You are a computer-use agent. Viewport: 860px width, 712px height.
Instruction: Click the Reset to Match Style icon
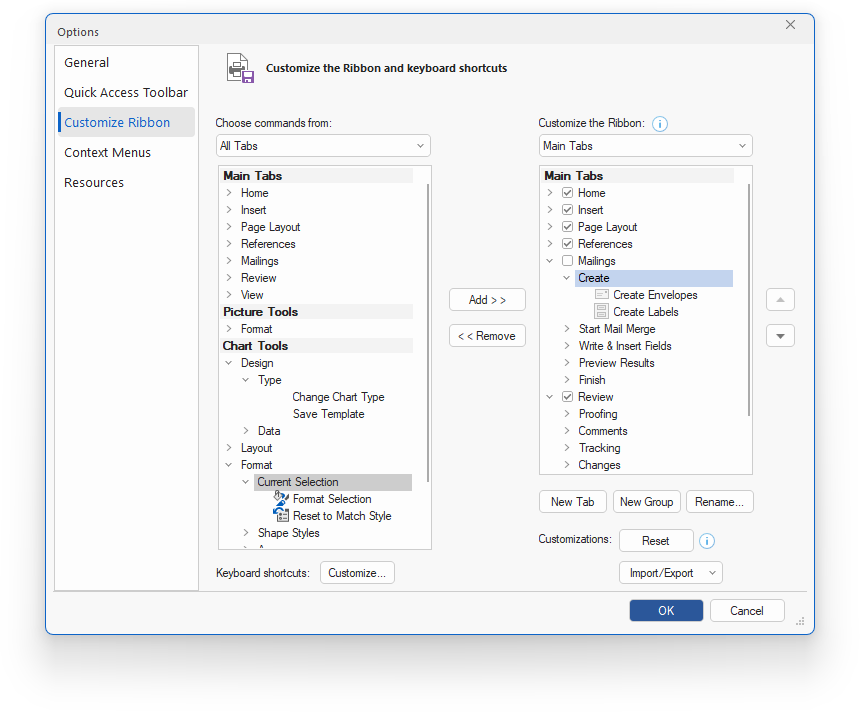[x=281, y=516]
